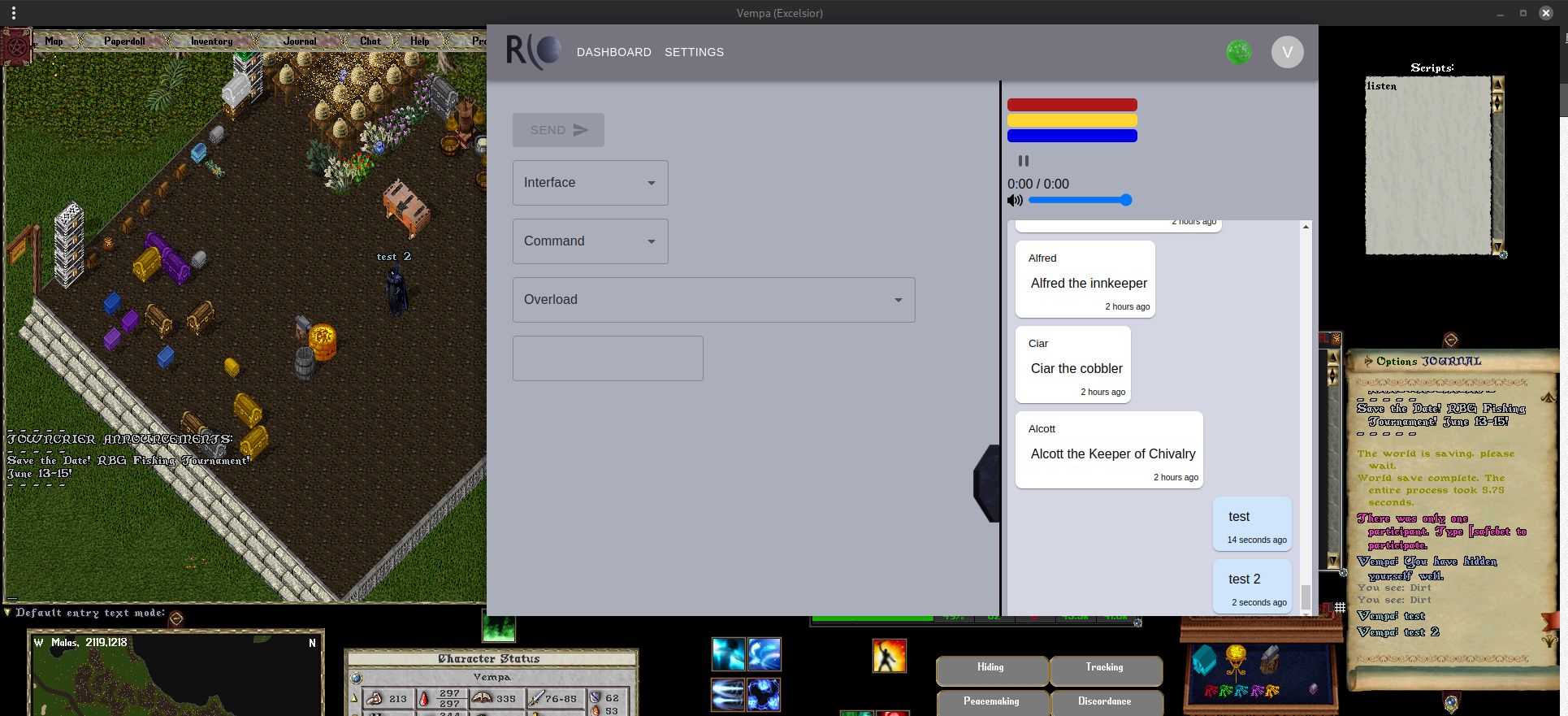Open the V user avatar menu
Screen dimensions: 1568x716
point(1287,52)
